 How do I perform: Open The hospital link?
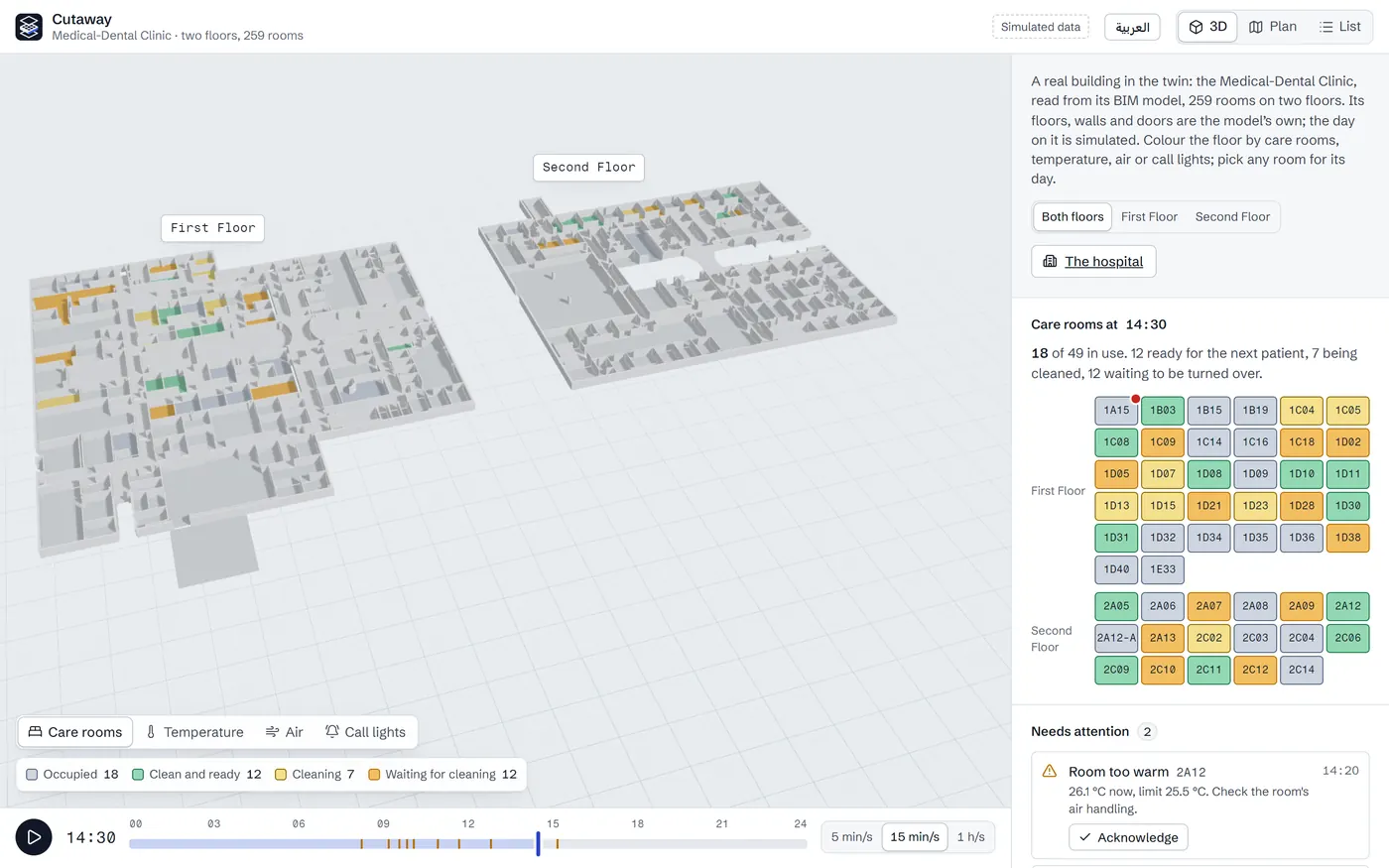pyautogui.click(x=1093, y=261)
